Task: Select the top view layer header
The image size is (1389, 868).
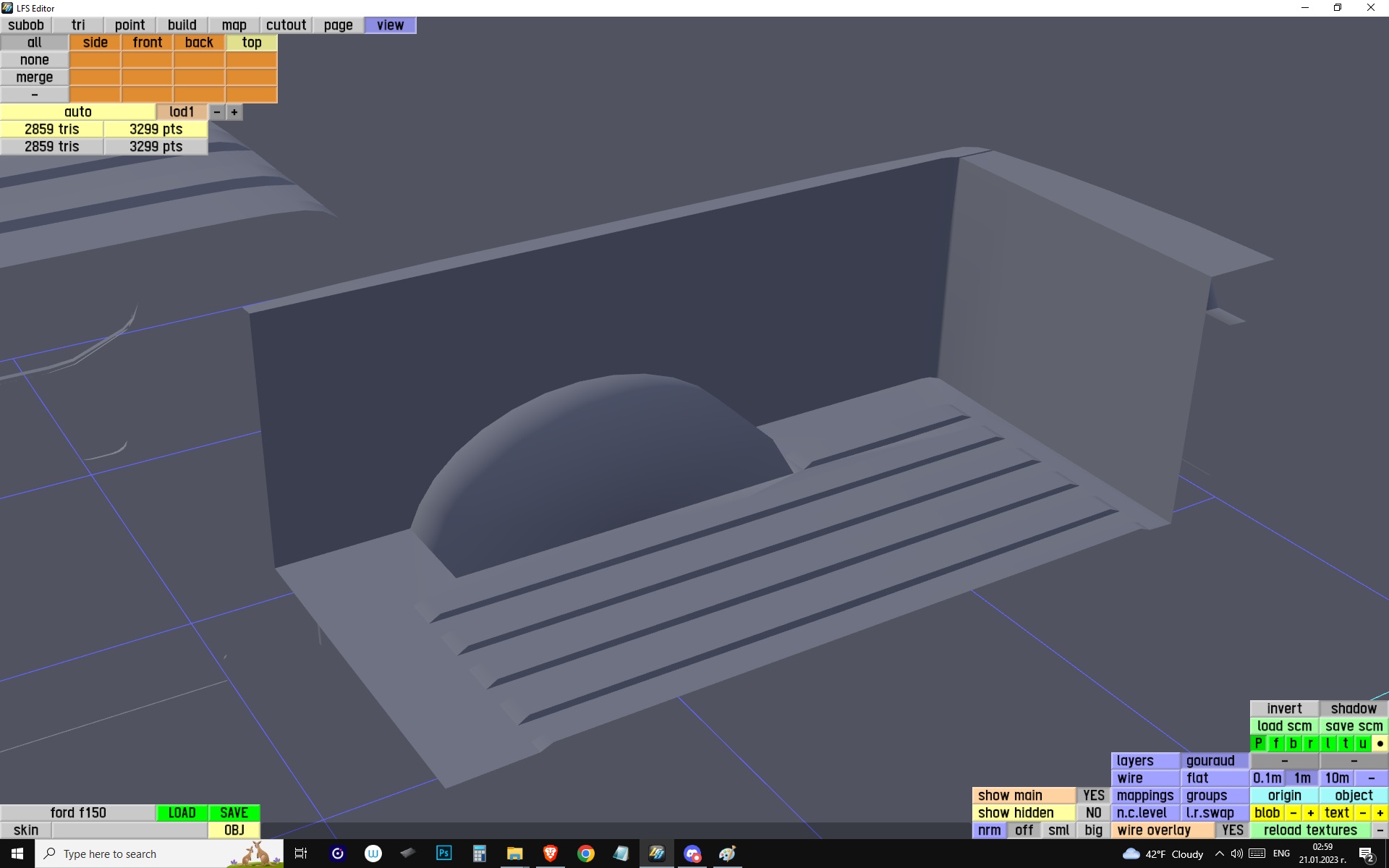Action: (251, 43)
